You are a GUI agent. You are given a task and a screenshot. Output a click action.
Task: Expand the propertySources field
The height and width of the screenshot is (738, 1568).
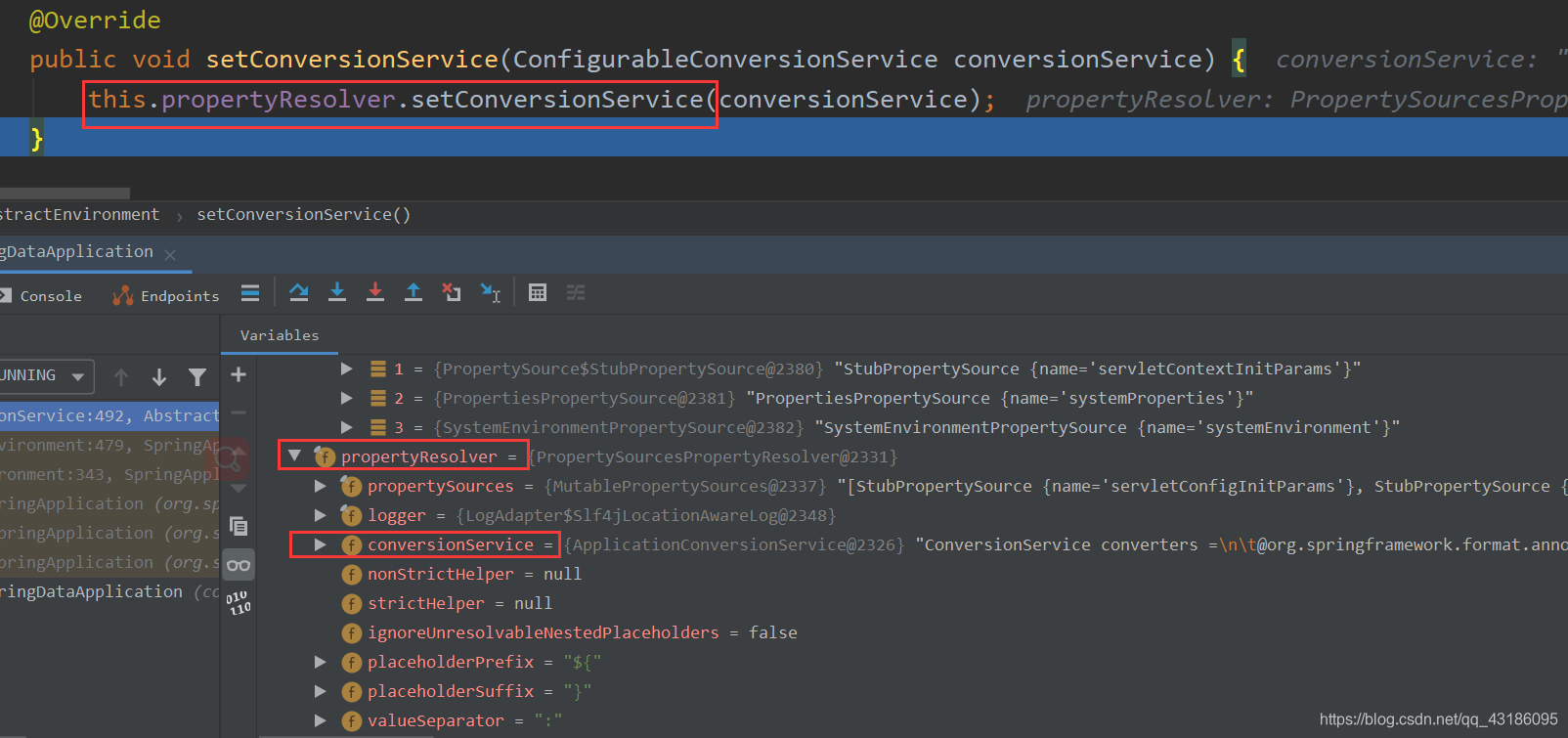click(x=320, y=486)
